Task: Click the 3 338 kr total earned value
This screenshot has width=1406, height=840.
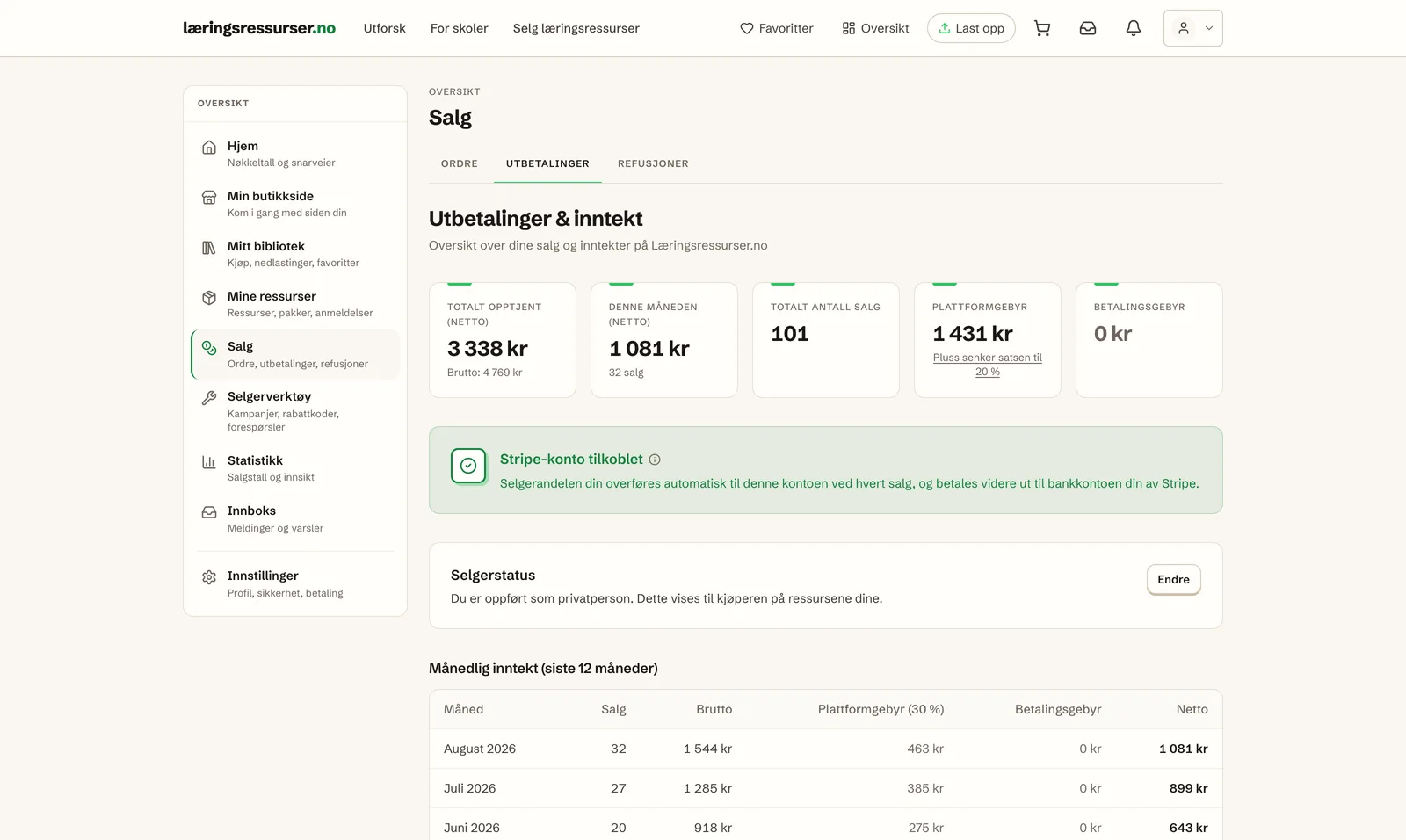Action: (x=488, y=349)
